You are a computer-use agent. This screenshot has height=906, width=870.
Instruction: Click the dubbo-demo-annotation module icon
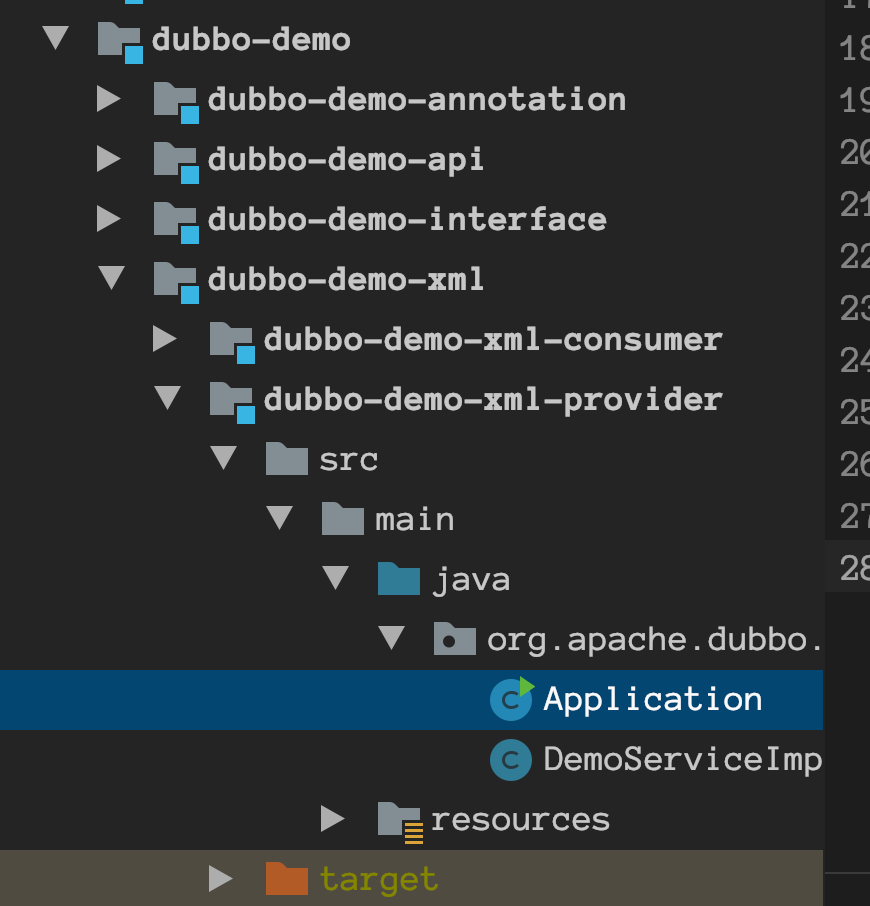coord(176,100)
